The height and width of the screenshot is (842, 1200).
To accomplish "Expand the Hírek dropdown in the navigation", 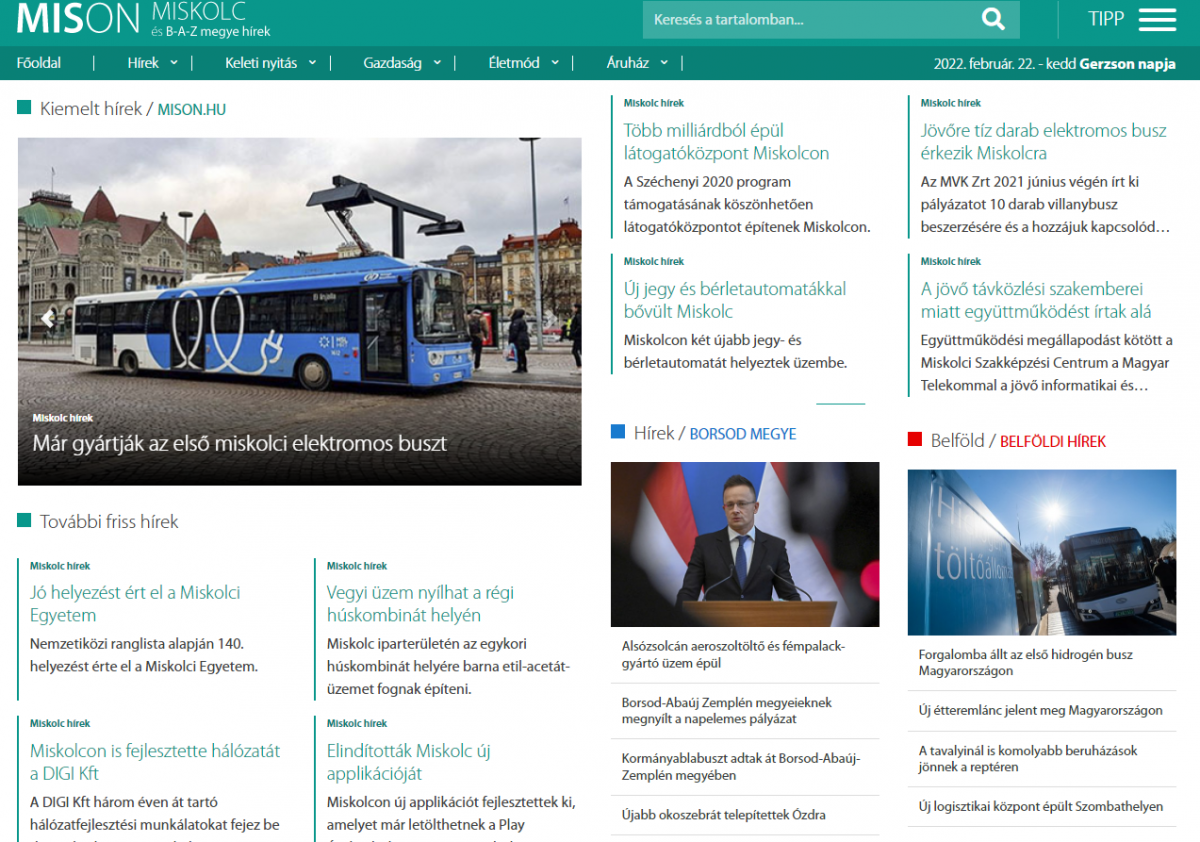I will (173, 62).
